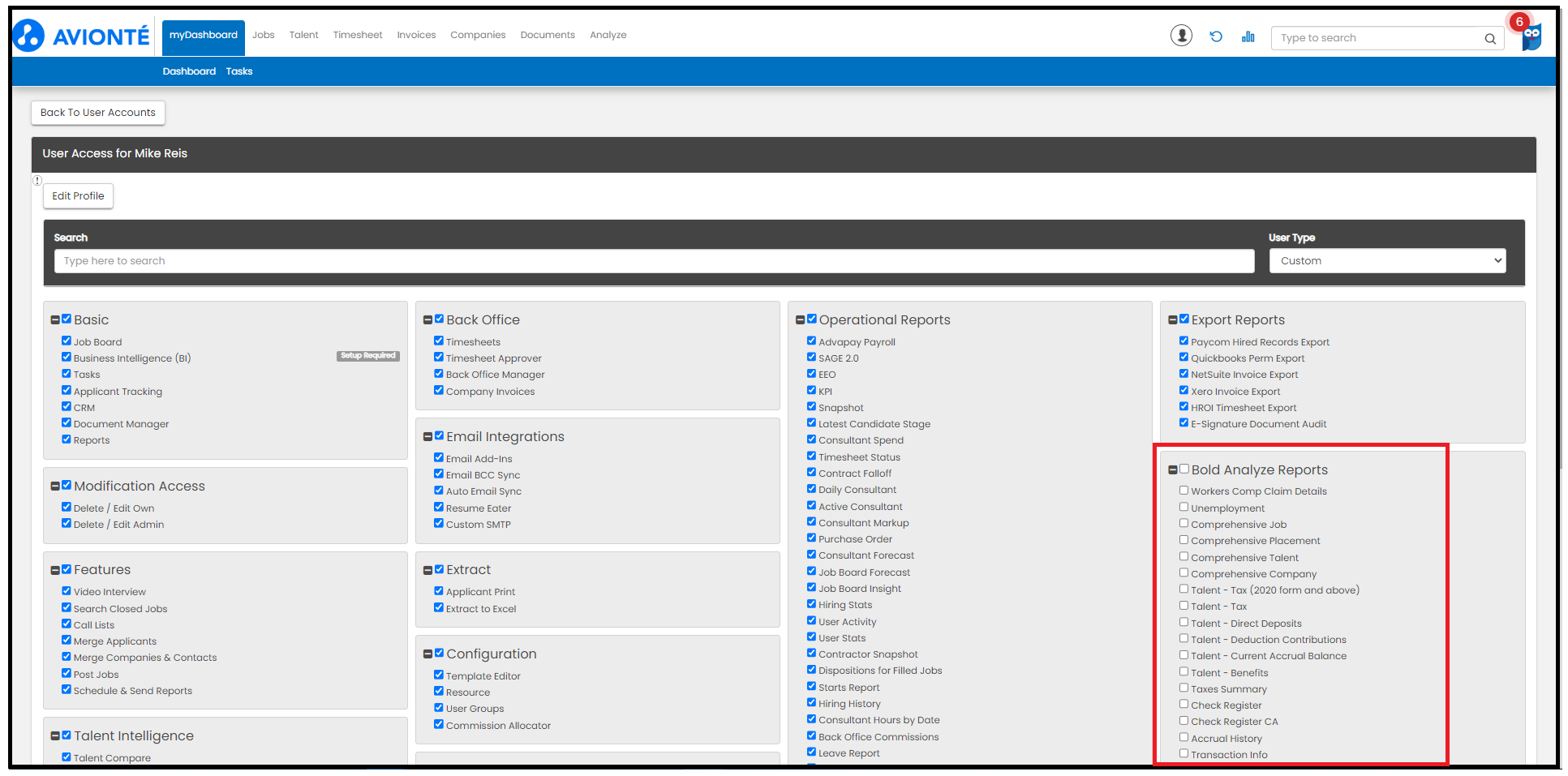Switch to the Analyze menu
The image size is (1568, 776).
[608, 35]
